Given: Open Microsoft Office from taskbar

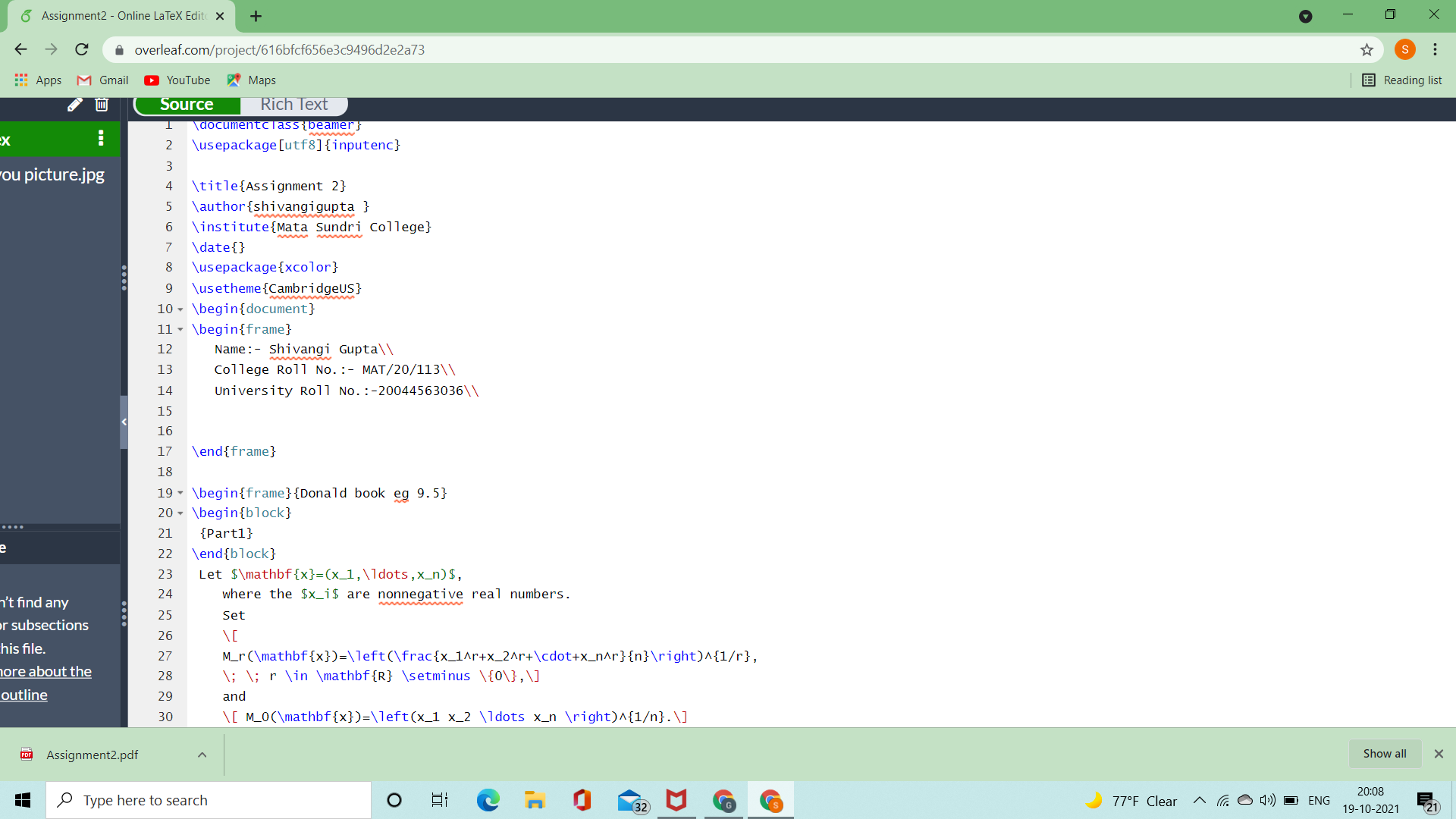Looking at the screenshot, I should tap(582, 800).
